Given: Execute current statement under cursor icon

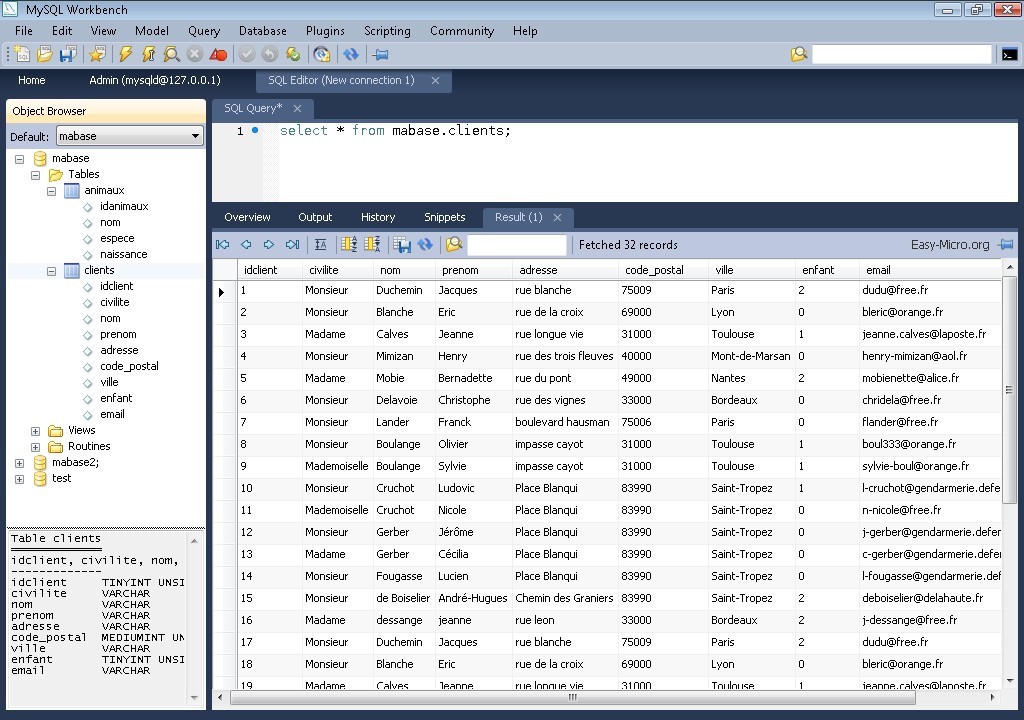Looking at the screenshot, I should point(149,54).
